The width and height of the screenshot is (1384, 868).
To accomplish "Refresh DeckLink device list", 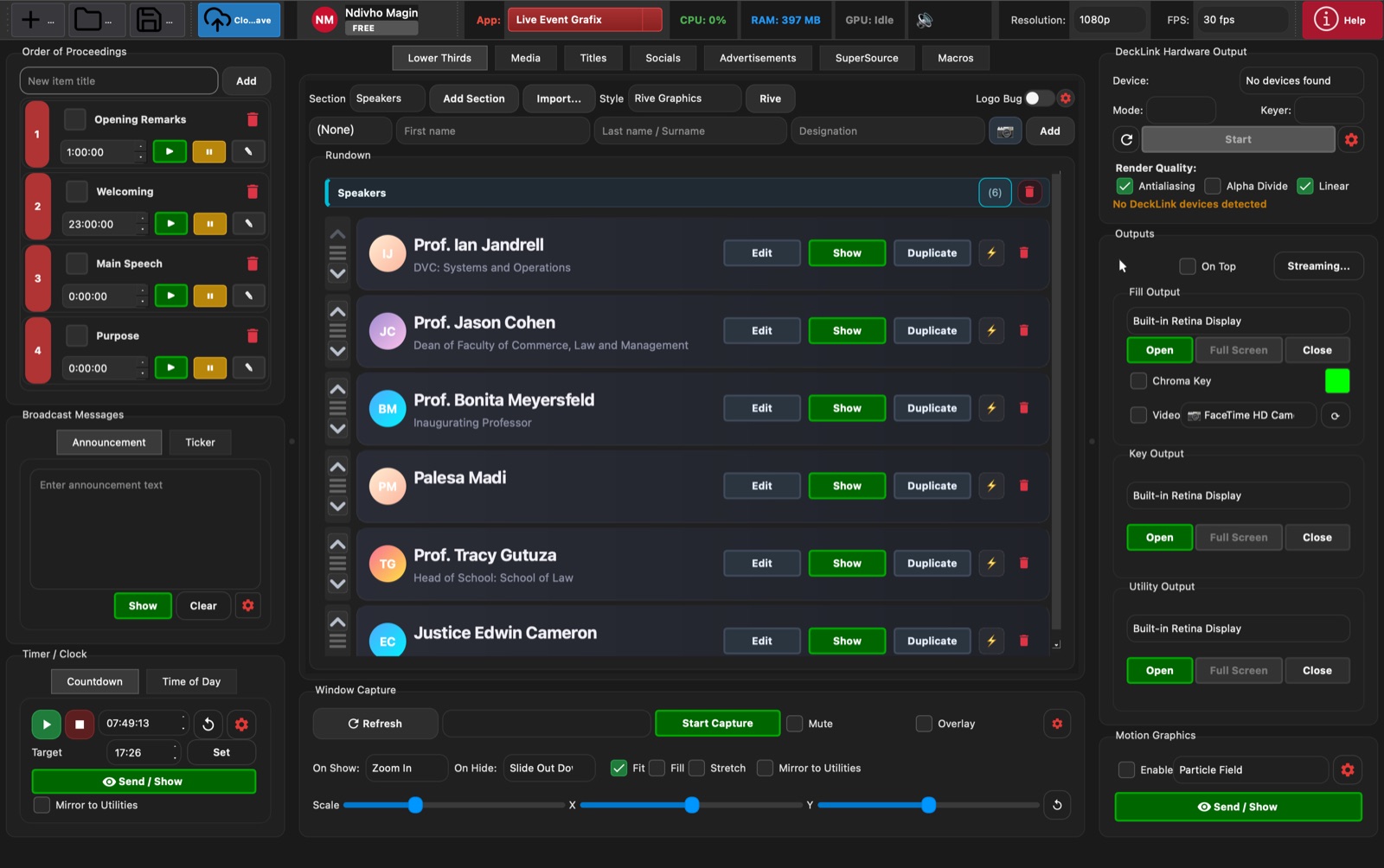I will [x=1126, y=139].
